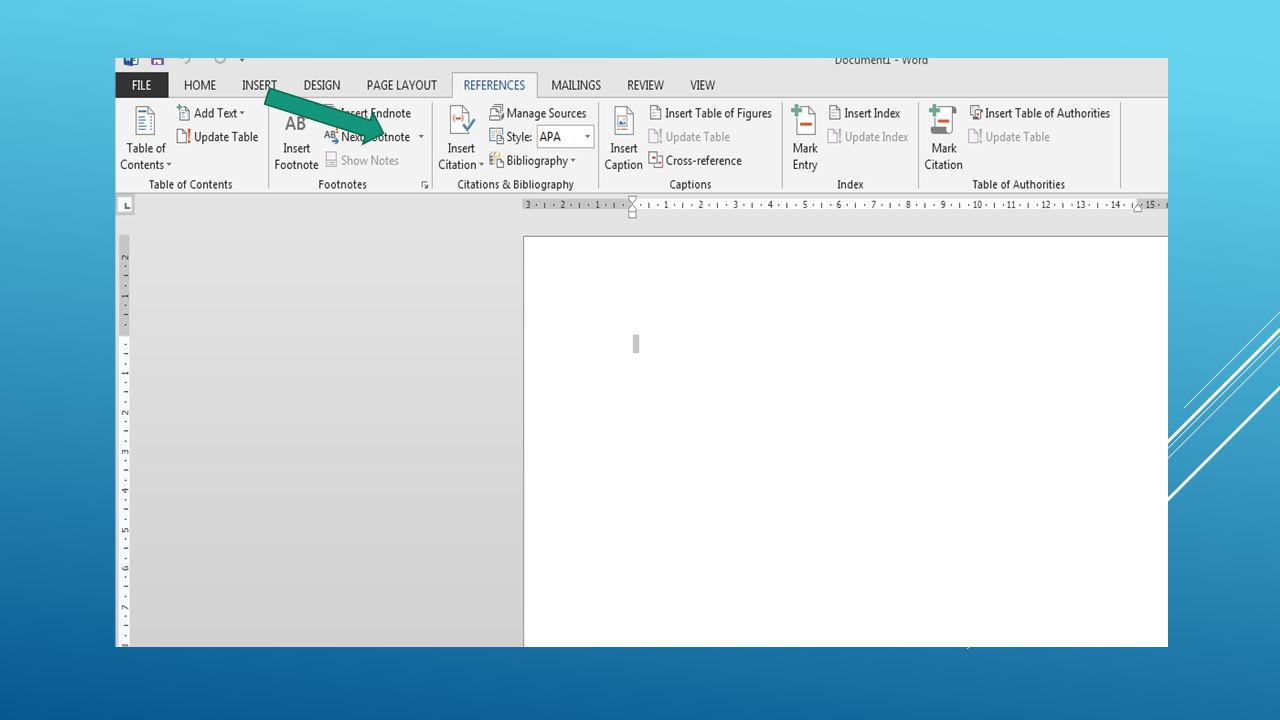
Task: Open the PAGE LAYOUT tab
Action: point(402,85)
